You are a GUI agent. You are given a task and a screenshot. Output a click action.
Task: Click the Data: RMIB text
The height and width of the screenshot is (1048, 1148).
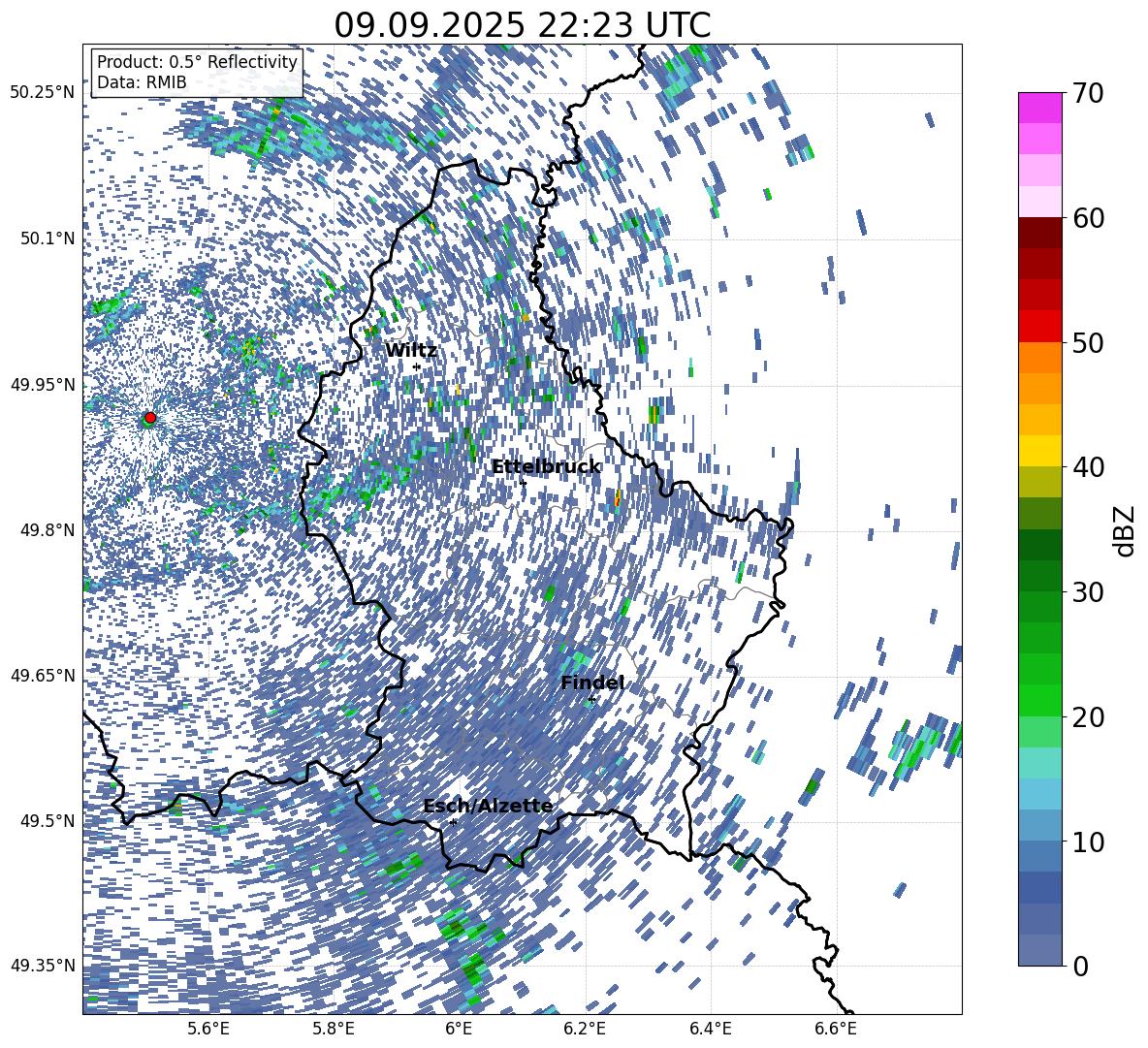(x=142, y=82)
